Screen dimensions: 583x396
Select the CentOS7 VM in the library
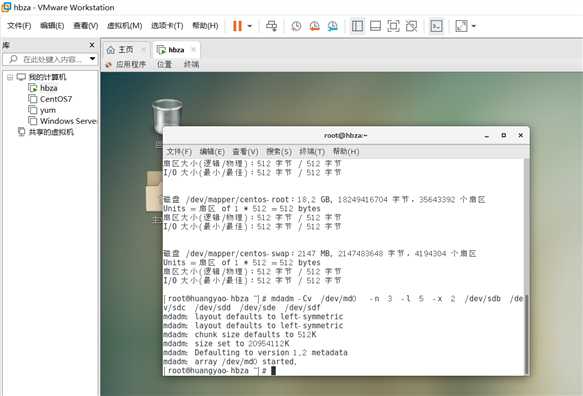click(55, 99)
